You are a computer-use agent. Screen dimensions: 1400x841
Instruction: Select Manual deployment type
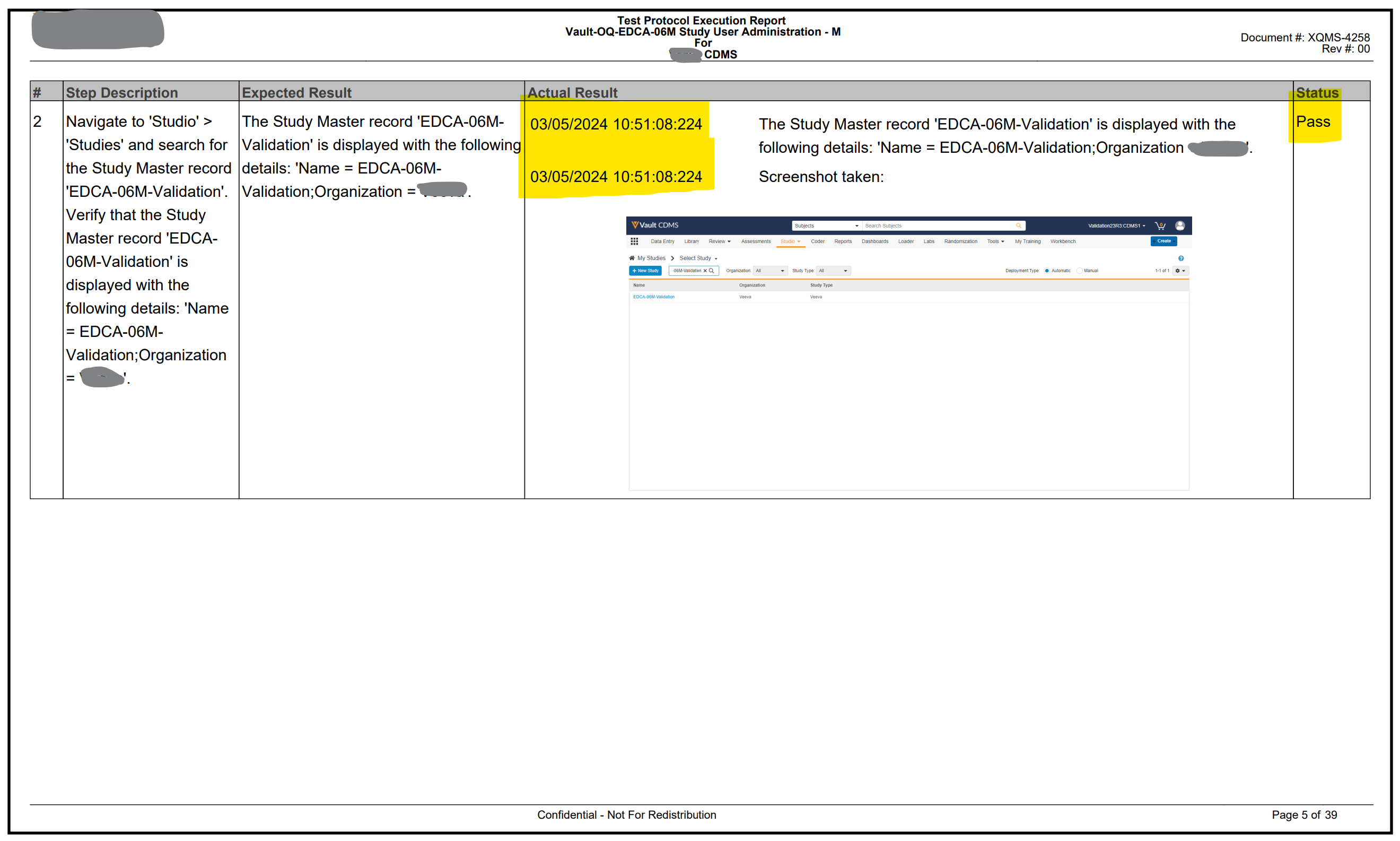(1080, 271)
